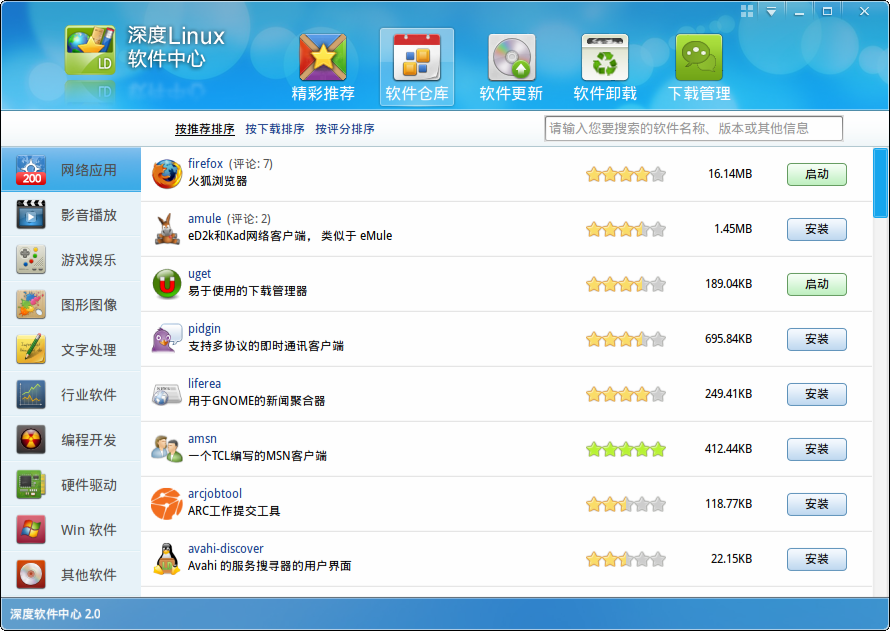The width and height of the screenshot is (890, 631).
Task: Click the 用于GNOME的新闻聚合器 description
Action: click(257, 401)
